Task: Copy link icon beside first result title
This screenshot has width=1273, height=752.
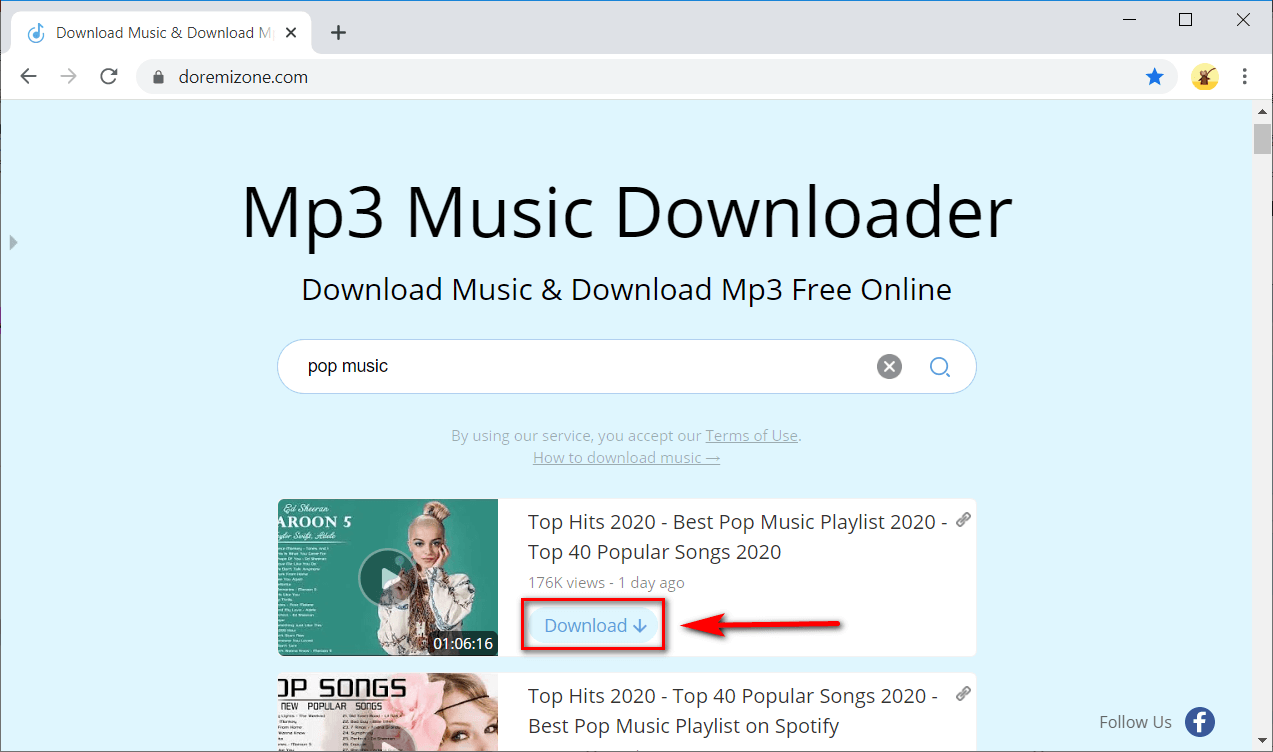Action: point(963,520)
